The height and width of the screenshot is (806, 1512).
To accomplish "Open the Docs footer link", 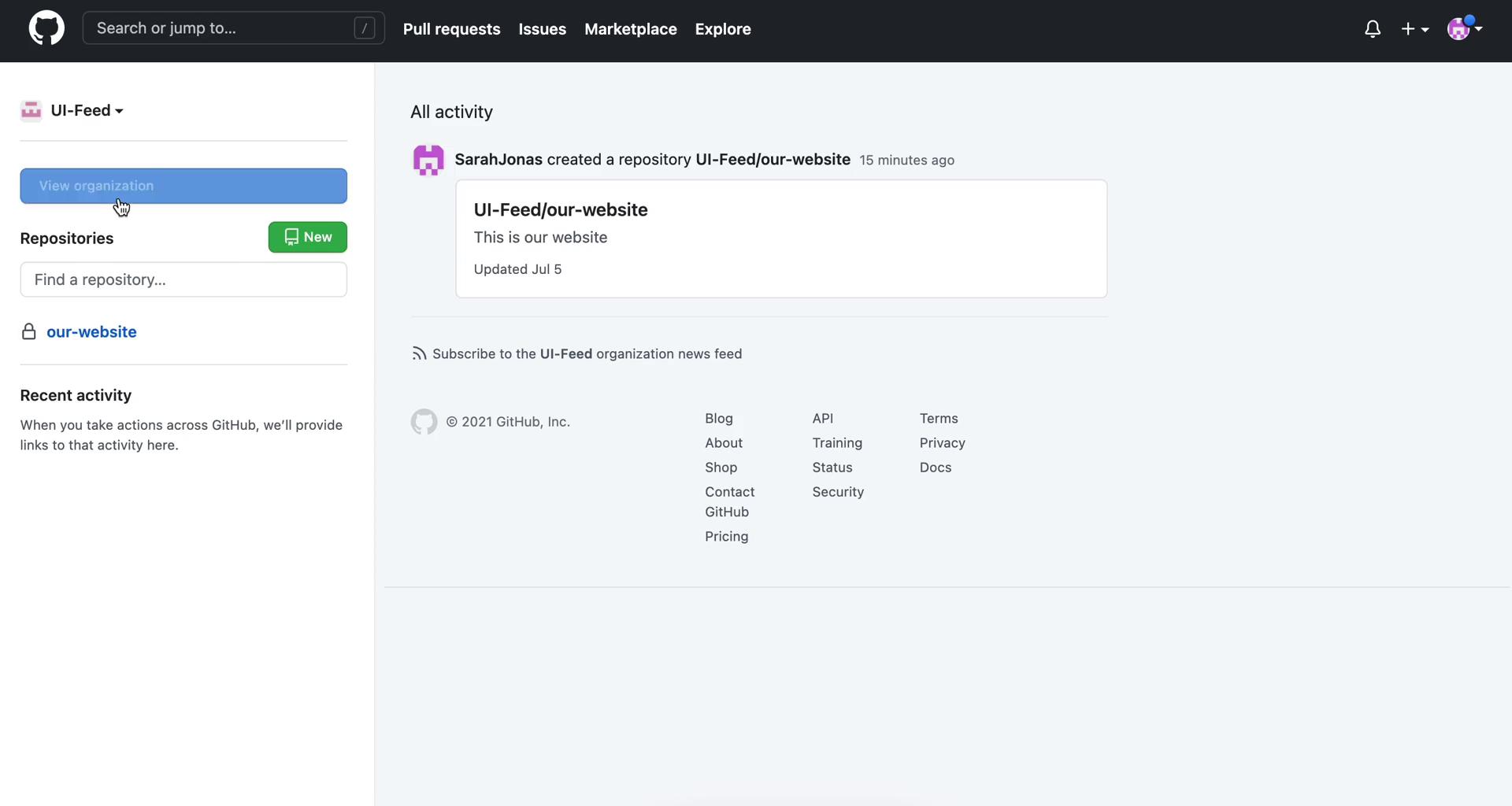I will pos(936,468).
